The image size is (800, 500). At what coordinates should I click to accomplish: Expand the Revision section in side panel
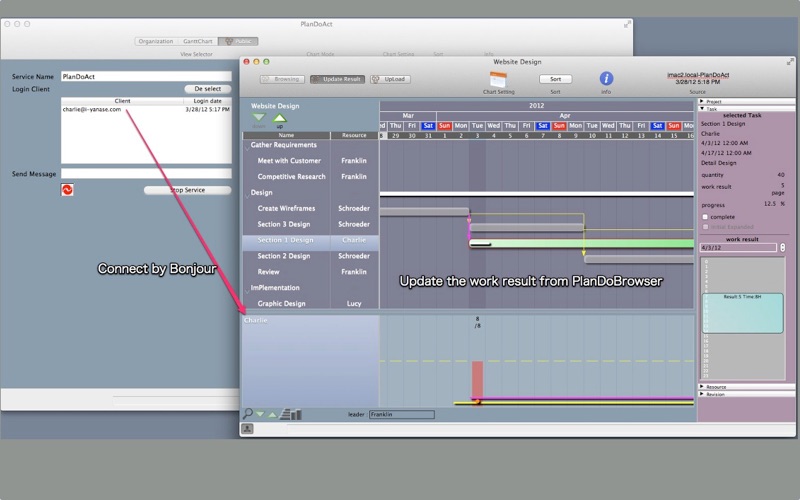pyautogui.click(x=702, y=394)
